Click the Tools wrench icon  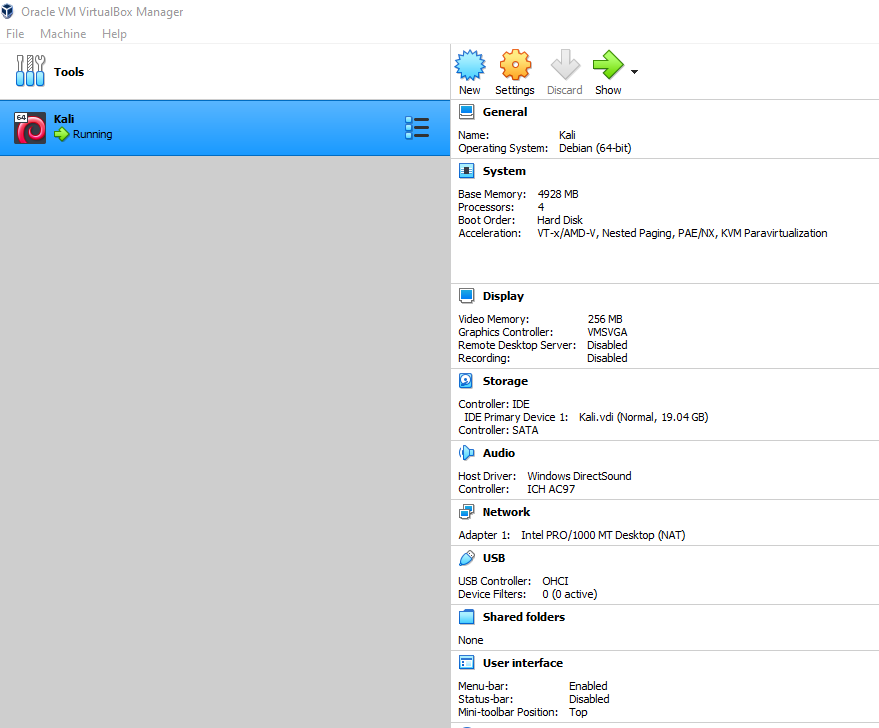tap(30, 72)
